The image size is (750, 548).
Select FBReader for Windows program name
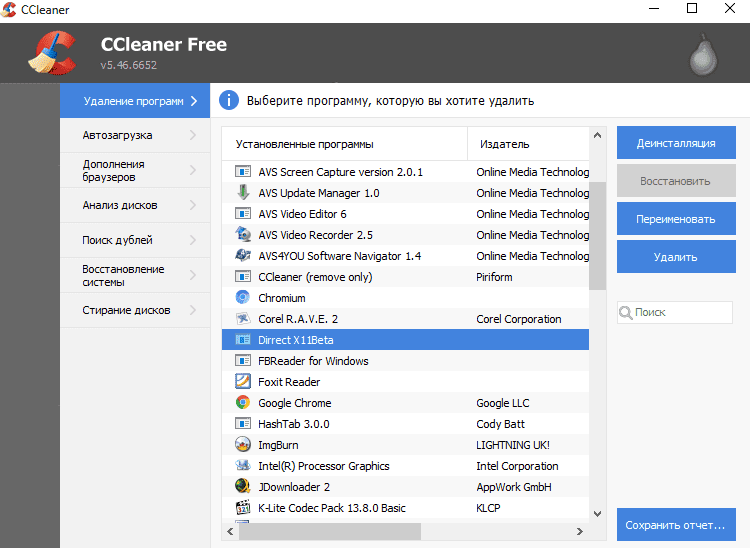[x=313, y=361]
